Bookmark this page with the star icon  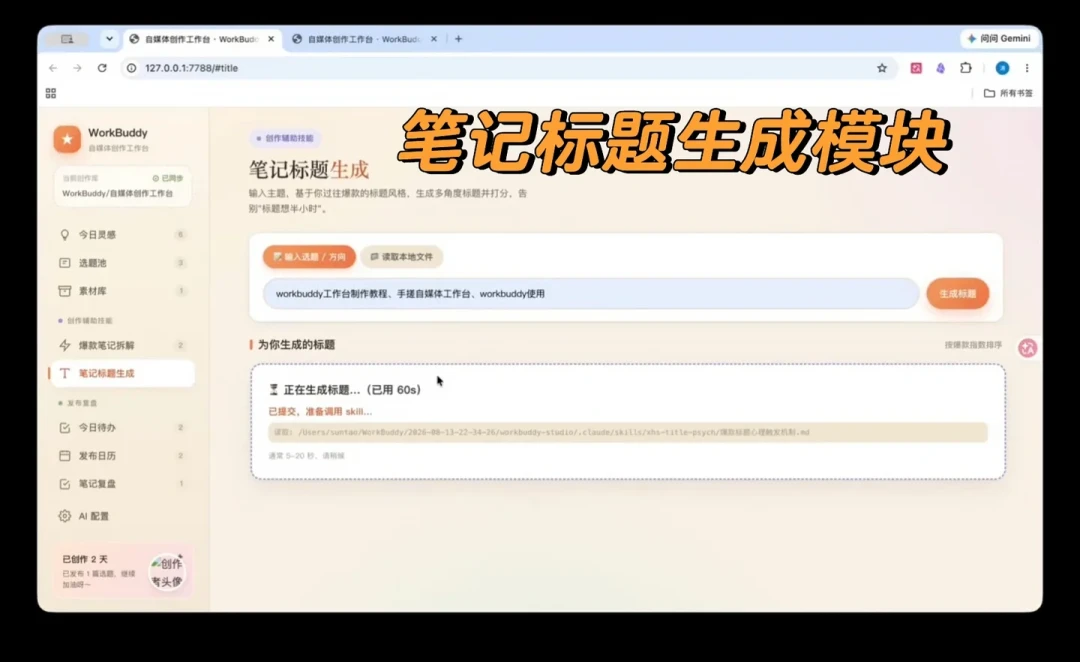[882, 68]
